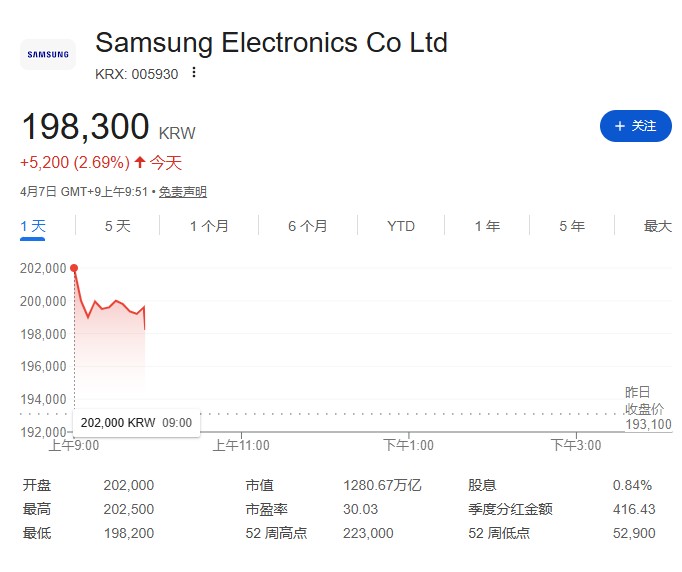Click the 202,000 KRW 09:00 tooltip
This screenshot has width=682, height=572.
click(137, 423)
